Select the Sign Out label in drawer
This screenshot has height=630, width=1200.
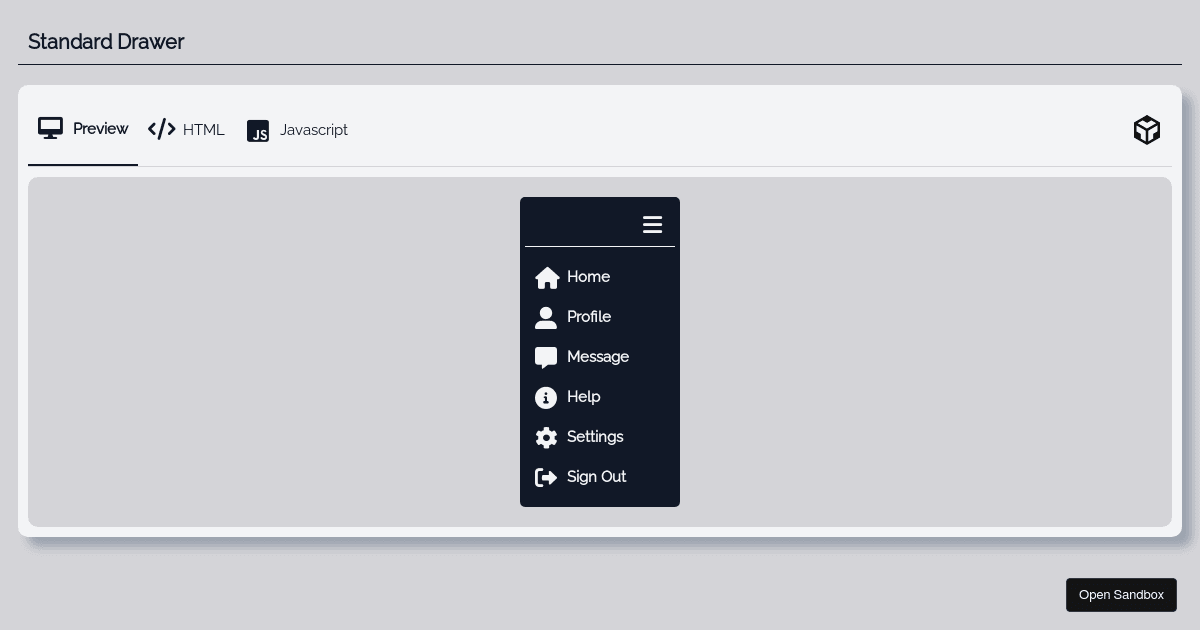tap(597, 477)
